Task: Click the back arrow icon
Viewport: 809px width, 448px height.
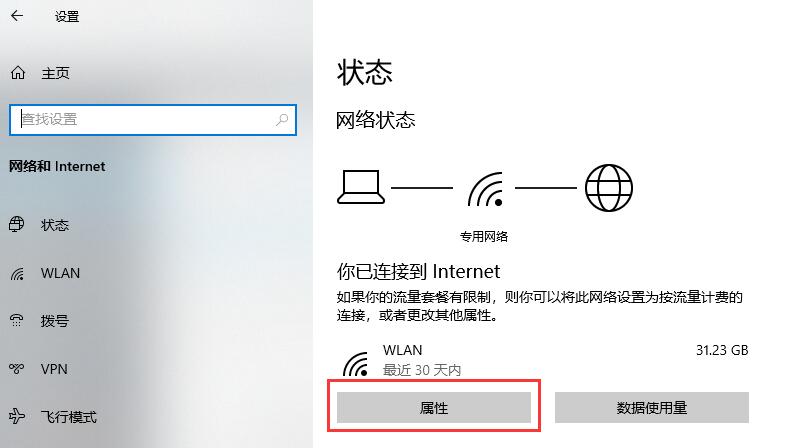Action: 17,16
